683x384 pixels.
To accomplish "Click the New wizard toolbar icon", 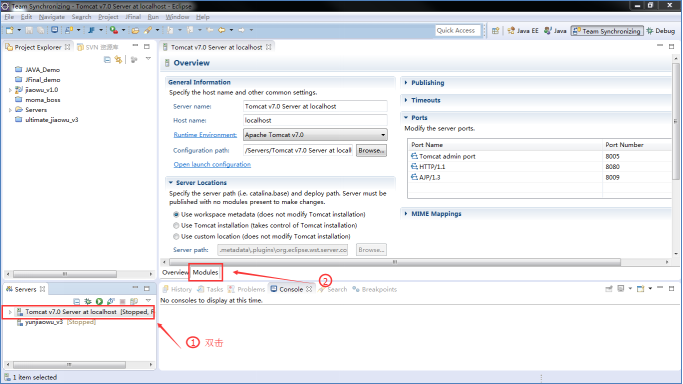I will pyautogui.click(x=10, y=30).
